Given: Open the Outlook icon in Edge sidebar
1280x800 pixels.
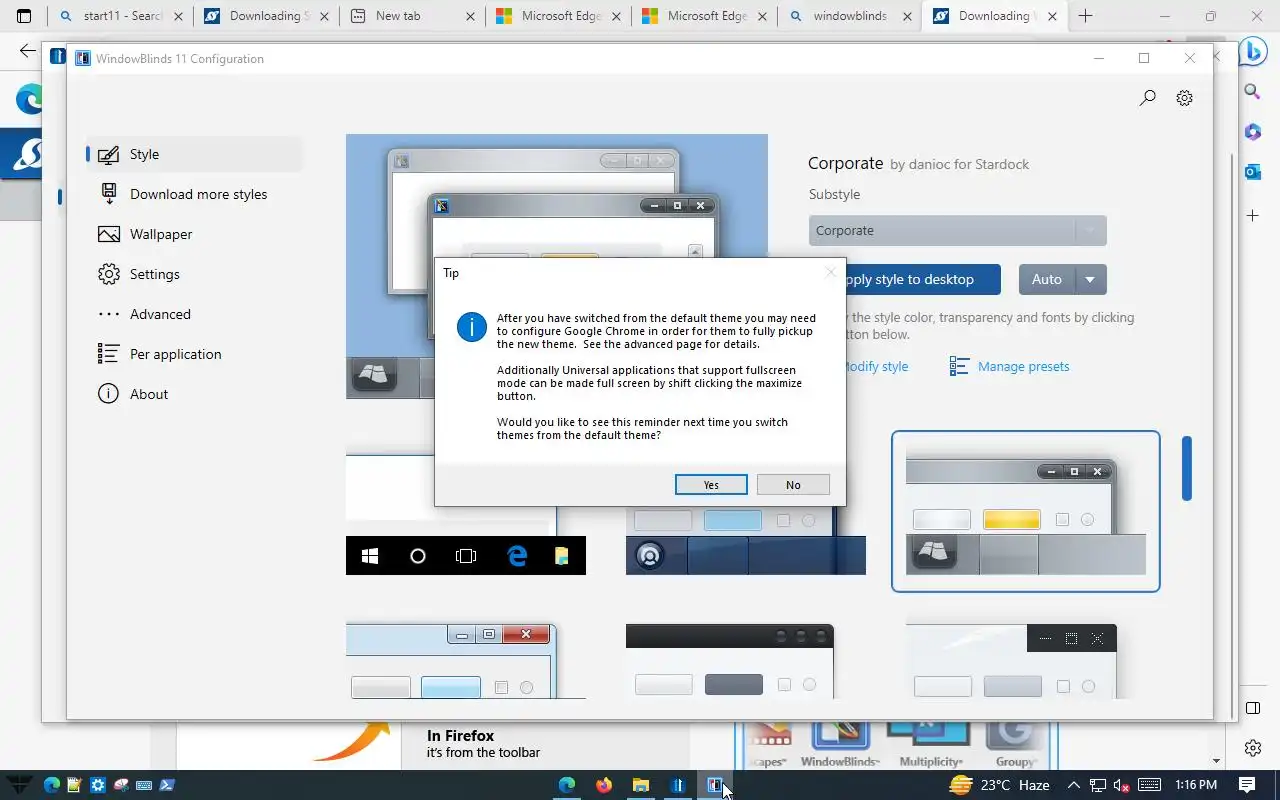Looking at the screenshot, I should pos(1252,172).
